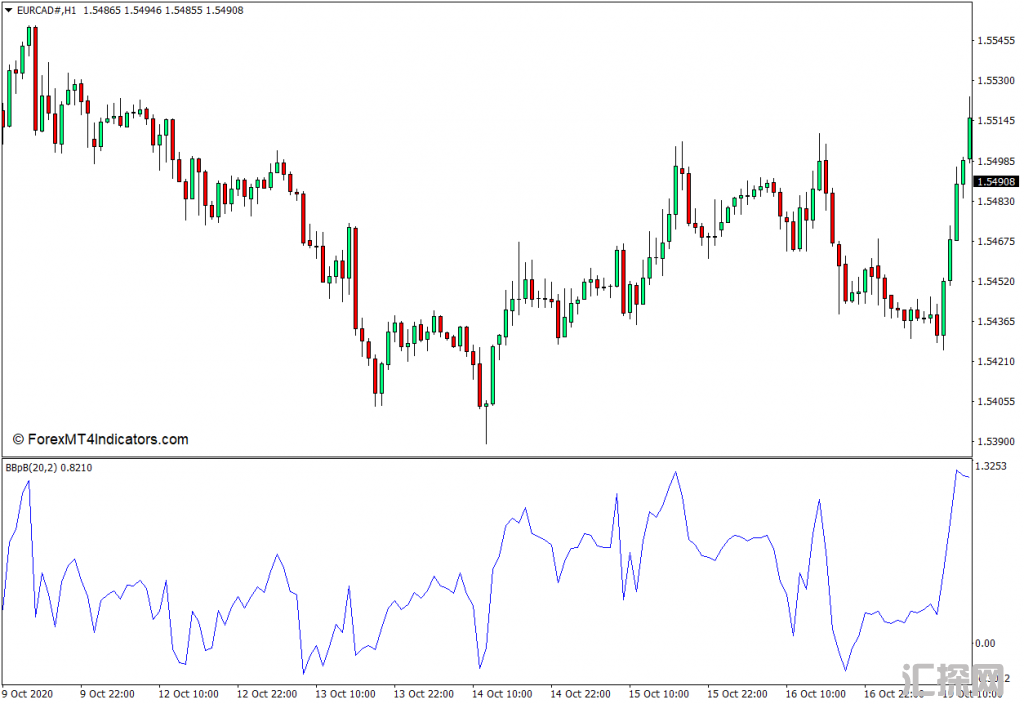Click the rightmost peak of the blue BBpB line
This screenshot has height=704, width=1024.
[x=957, y=471]
